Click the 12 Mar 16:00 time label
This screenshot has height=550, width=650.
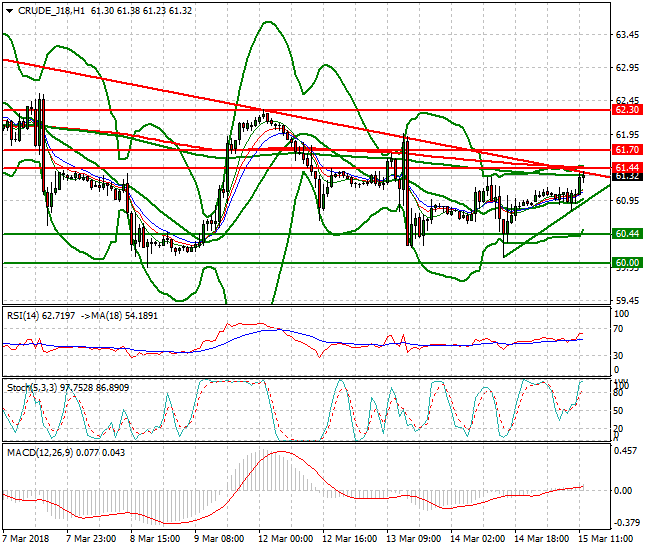(349, 539)
